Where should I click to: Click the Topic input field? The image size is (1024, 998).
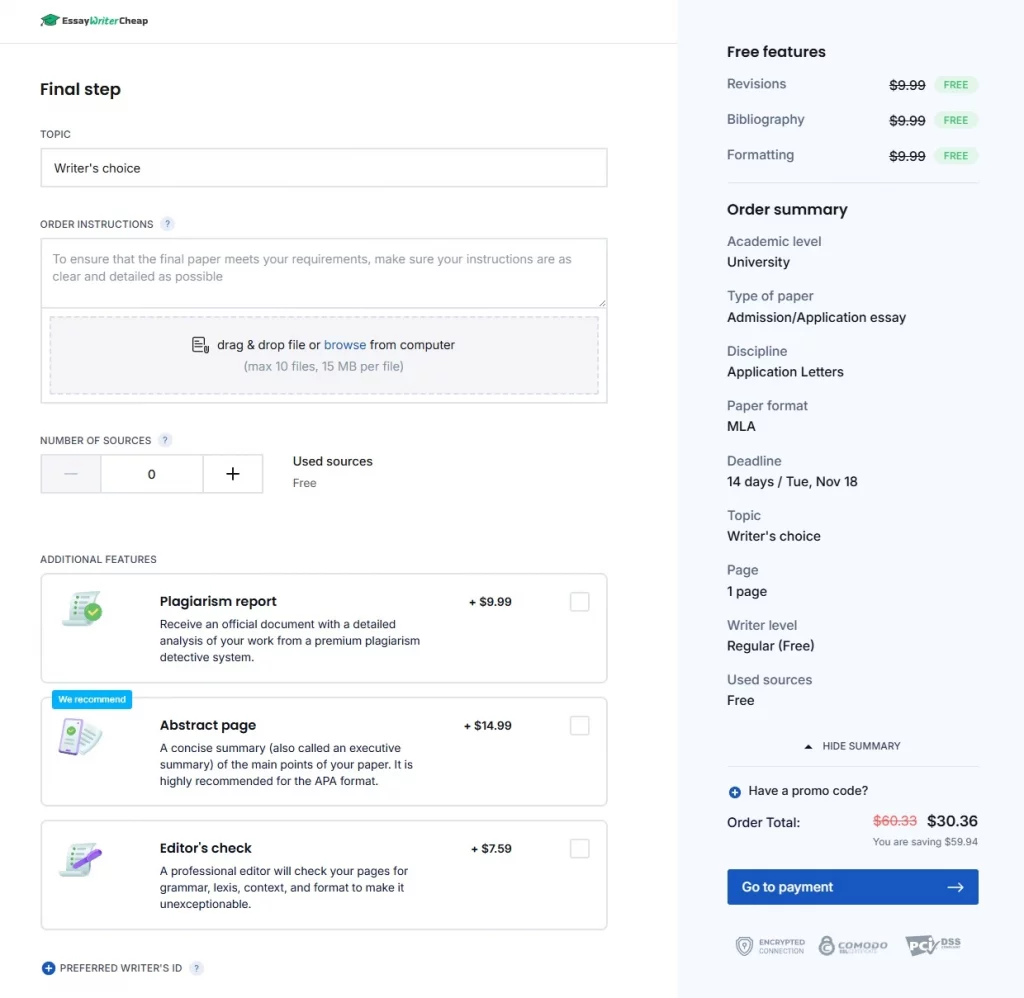pos(323,168)
